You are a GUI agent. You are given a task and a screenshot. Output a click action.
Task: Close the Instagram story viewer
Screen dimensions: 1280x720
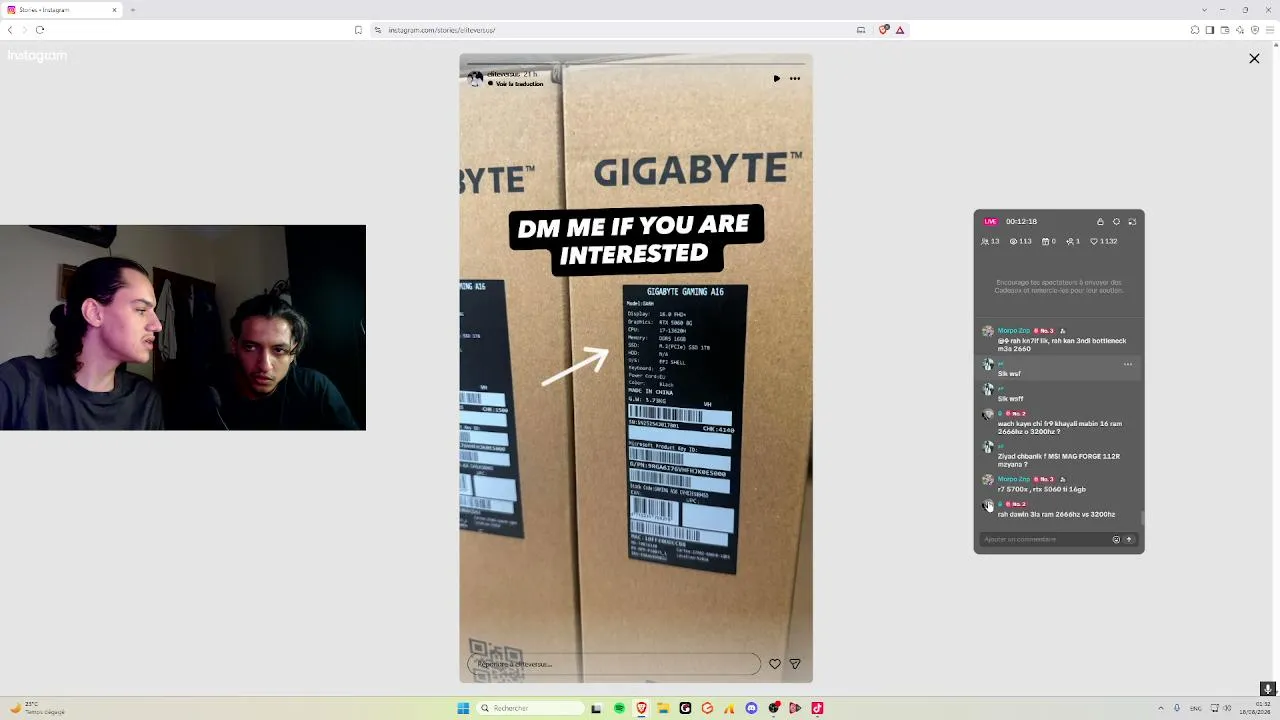point(1254,59)
